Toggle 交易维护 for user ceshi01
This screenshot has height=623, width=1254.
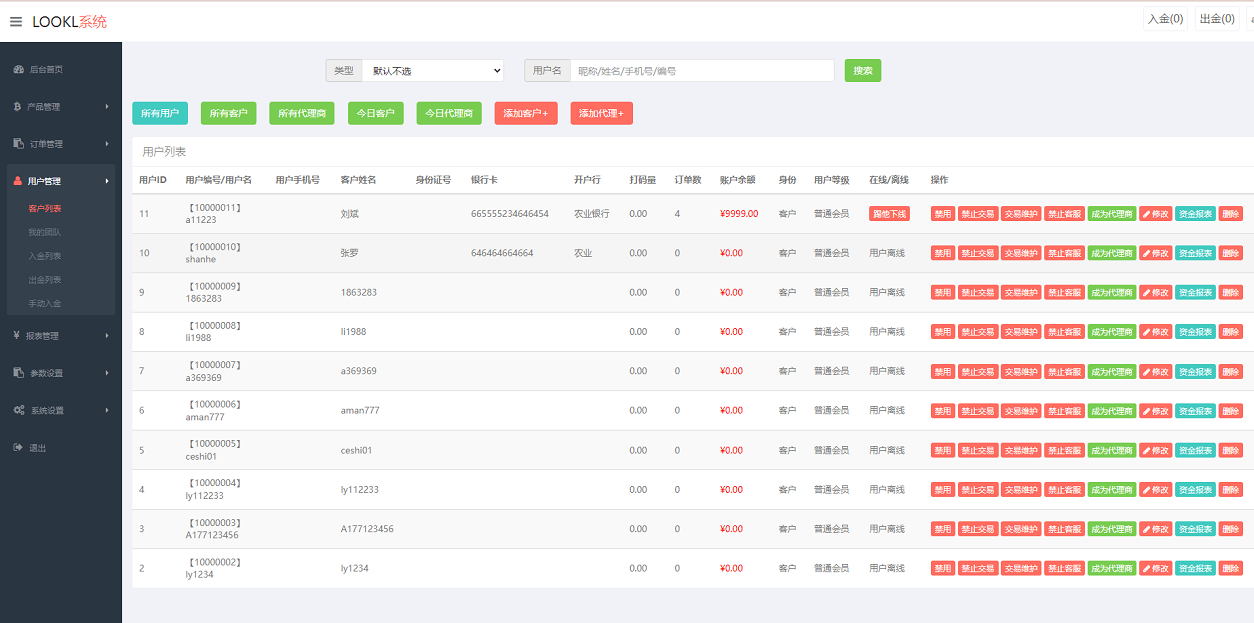click(x=1020, y=450)
